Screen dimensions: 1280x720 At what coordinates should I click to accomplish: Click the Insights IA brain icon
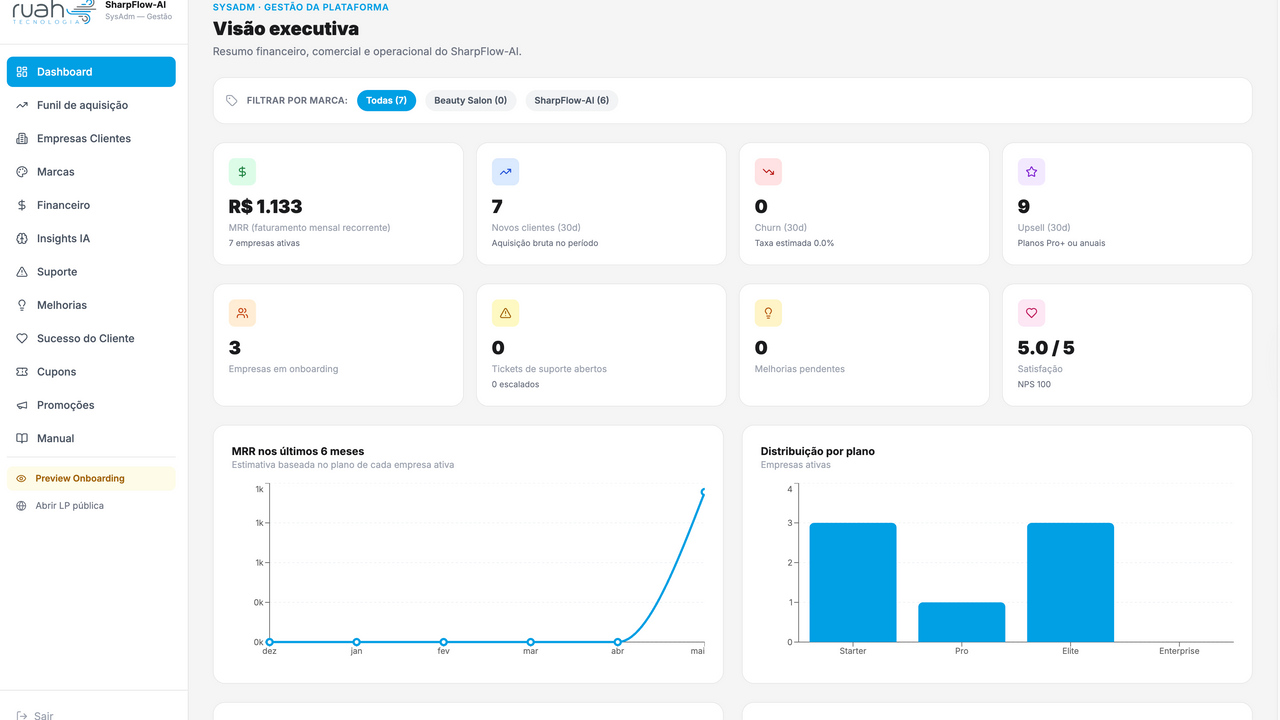click(22, 238)
